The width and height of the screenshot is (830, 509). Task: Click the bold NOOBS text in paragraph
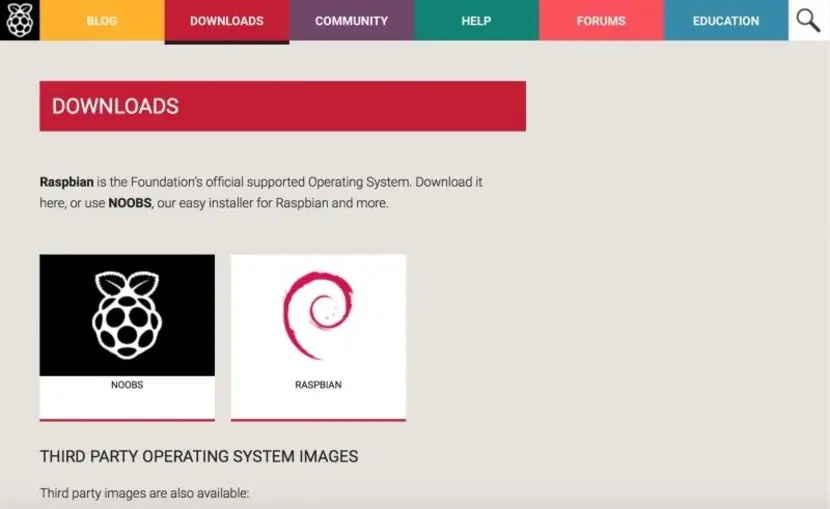click(x=130, y=203)
